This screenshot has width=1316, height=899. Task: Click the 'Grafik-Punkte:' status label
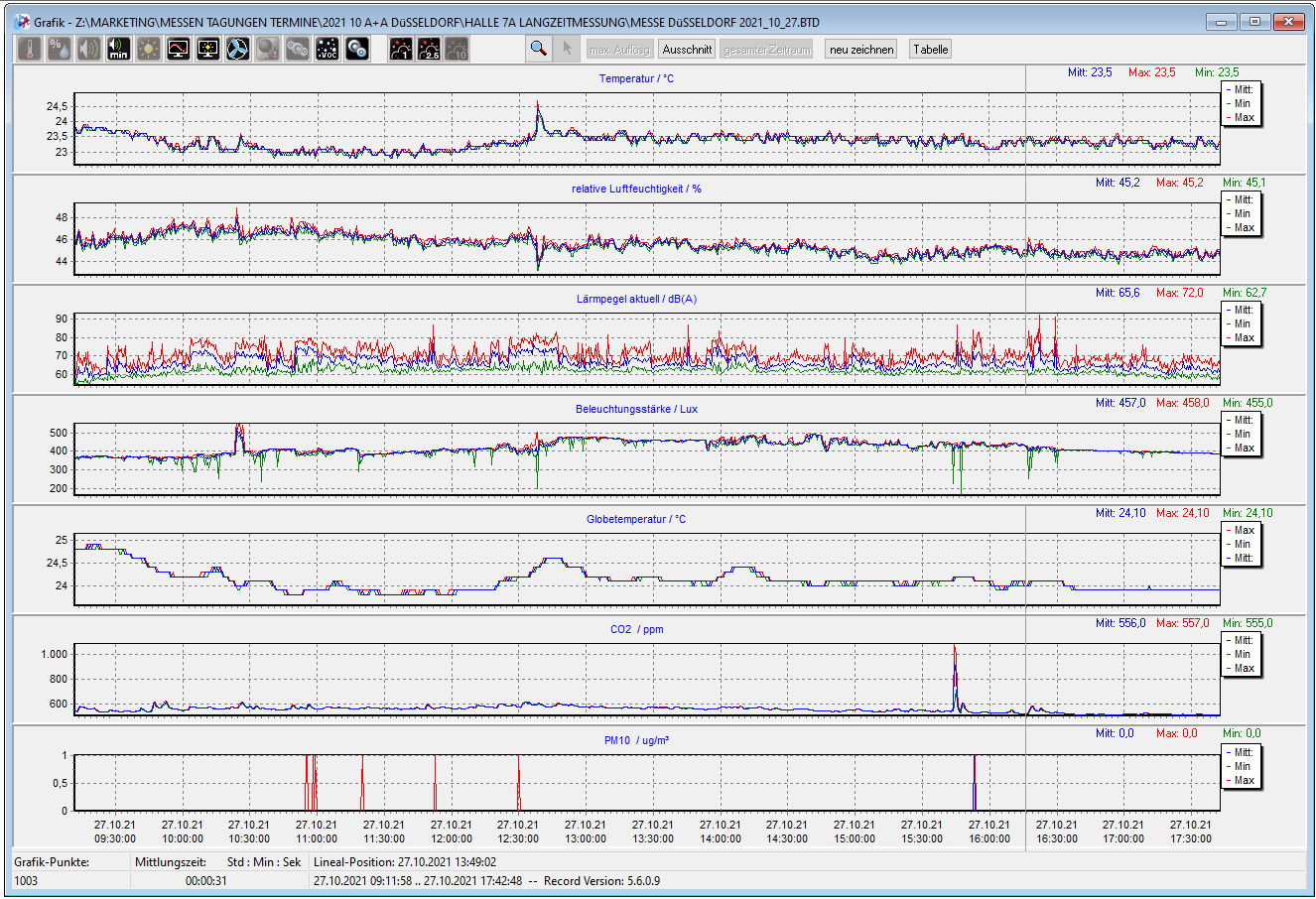(x=52, y=862)
